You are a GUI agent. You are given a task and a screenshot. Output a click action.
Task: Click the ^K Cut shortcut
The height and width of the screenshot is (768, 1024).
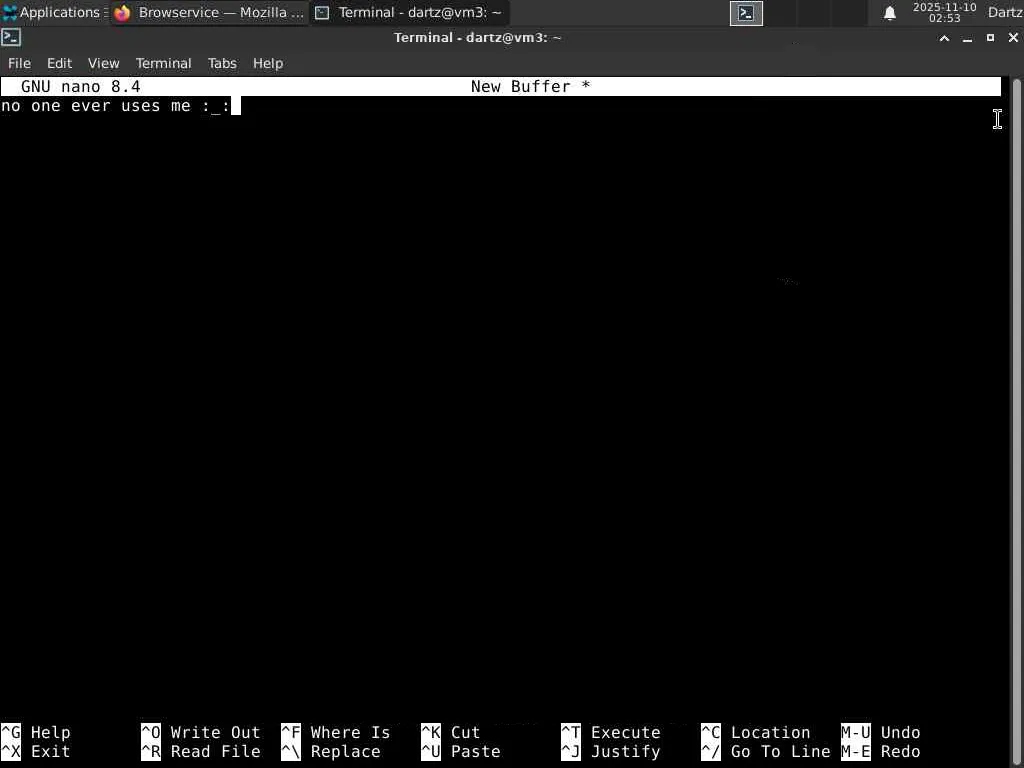click(451, 732)
